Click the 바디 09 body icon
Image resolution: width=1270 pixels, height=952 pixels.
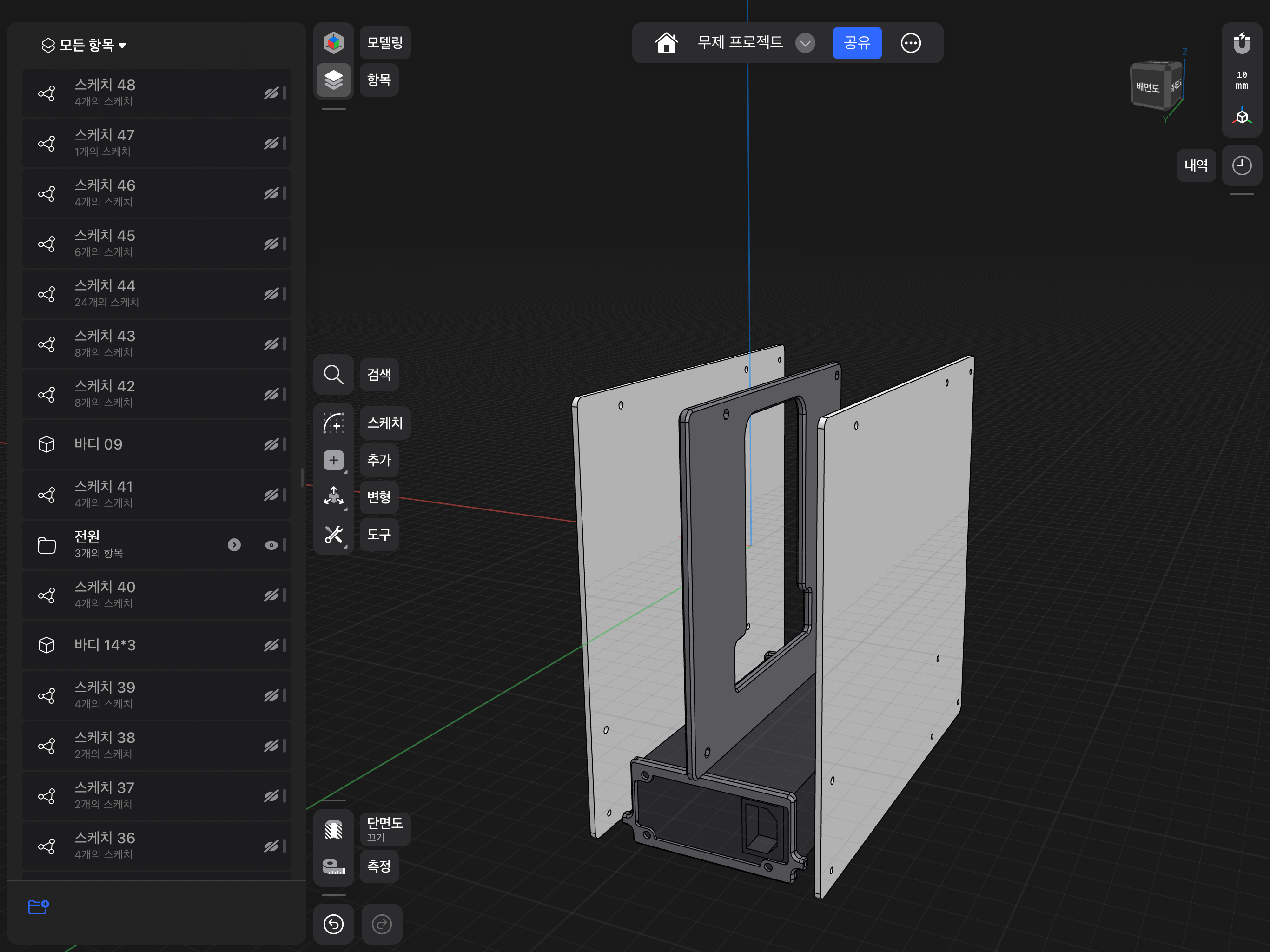[x=46, y=444]
